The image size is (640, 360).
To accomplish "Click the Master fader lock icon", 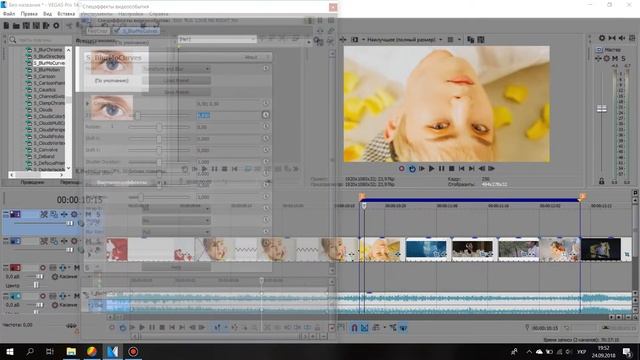I will (x=601, y=181).
